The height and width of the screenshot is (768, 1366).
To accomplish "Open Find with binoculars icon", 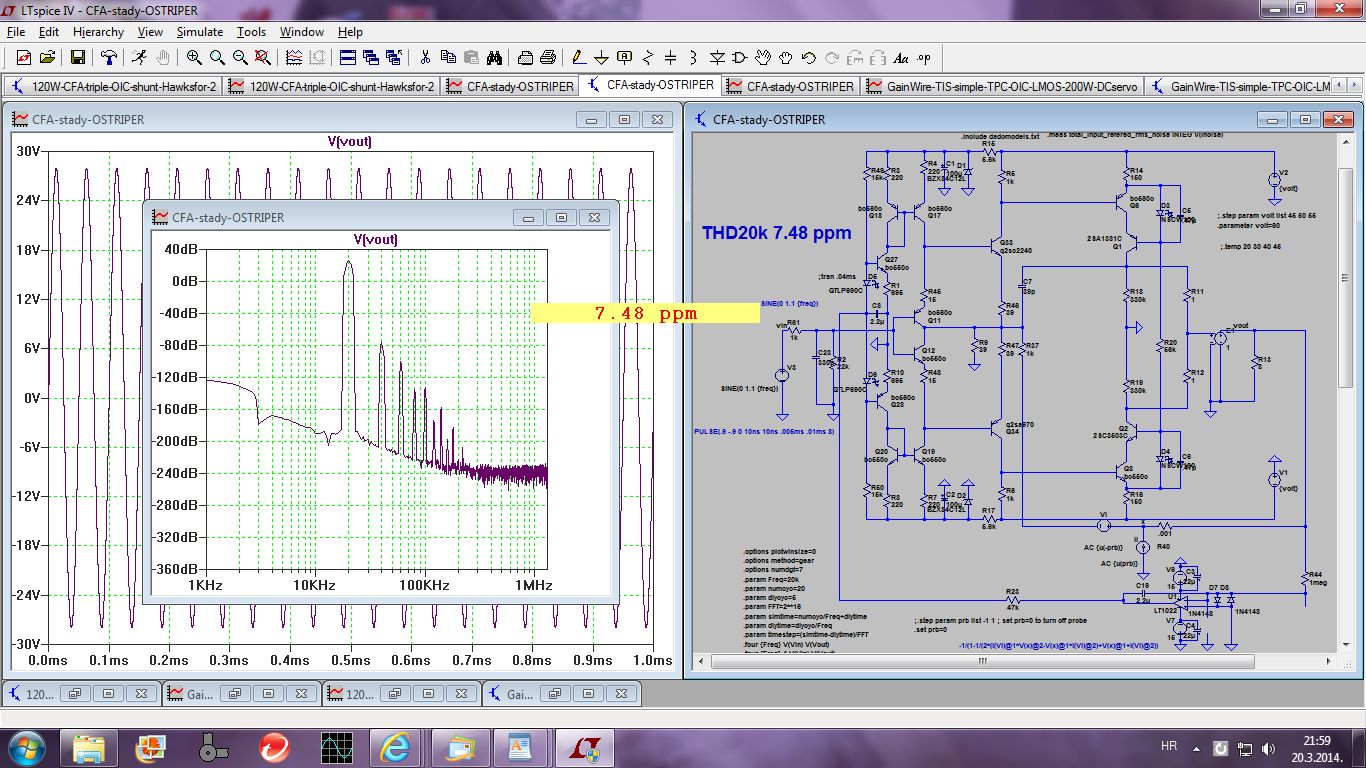I will (494, 58).
